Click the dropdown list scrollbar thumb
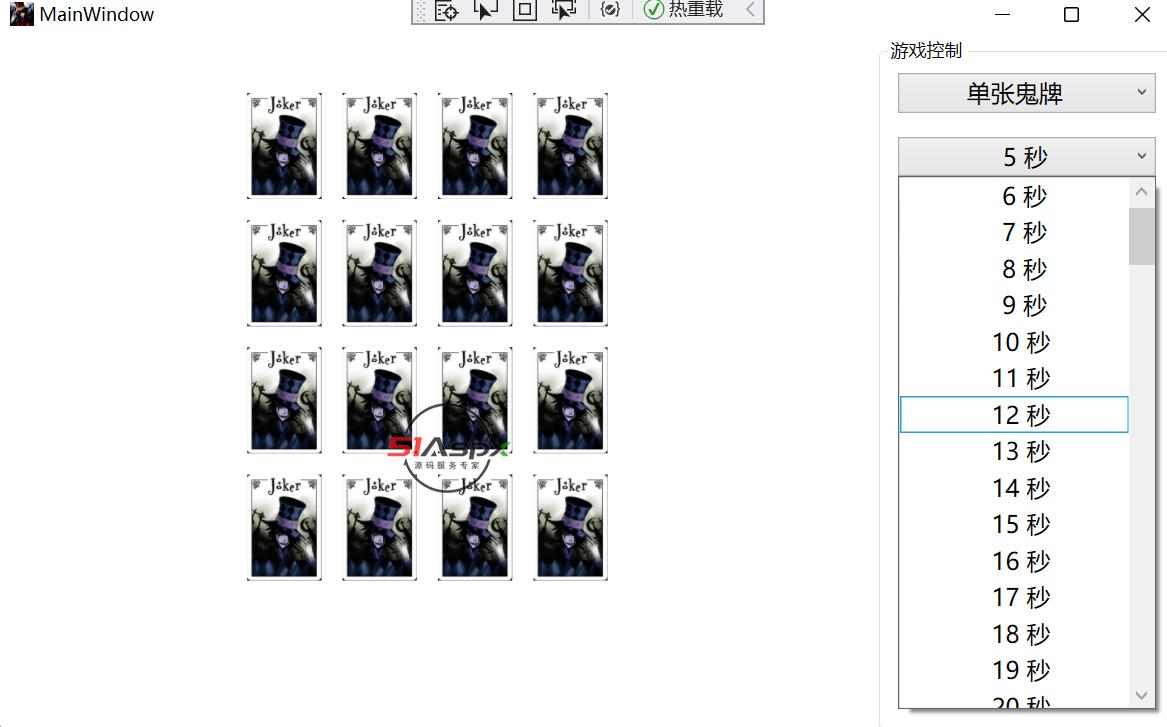This screenshot has width=1167, height=727. coord(1142,237)
